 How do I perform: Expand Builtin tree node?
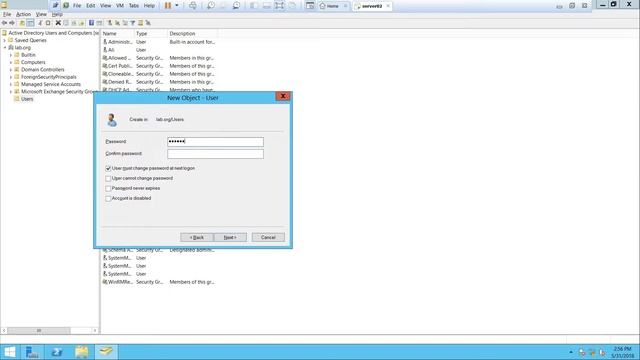point(11,55)
